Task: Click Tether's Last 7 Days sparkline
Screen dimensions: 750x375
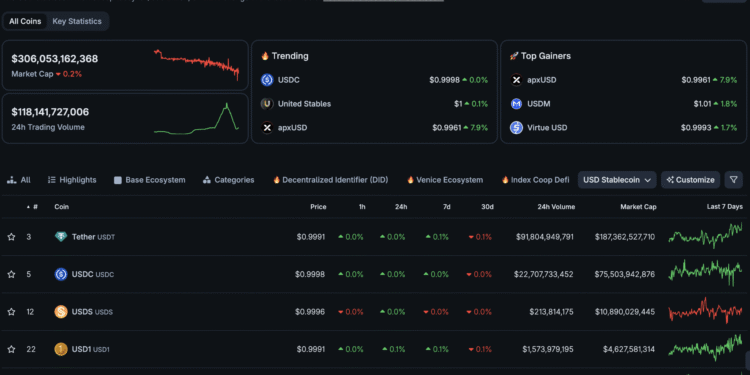Action: tap(706, 236)
